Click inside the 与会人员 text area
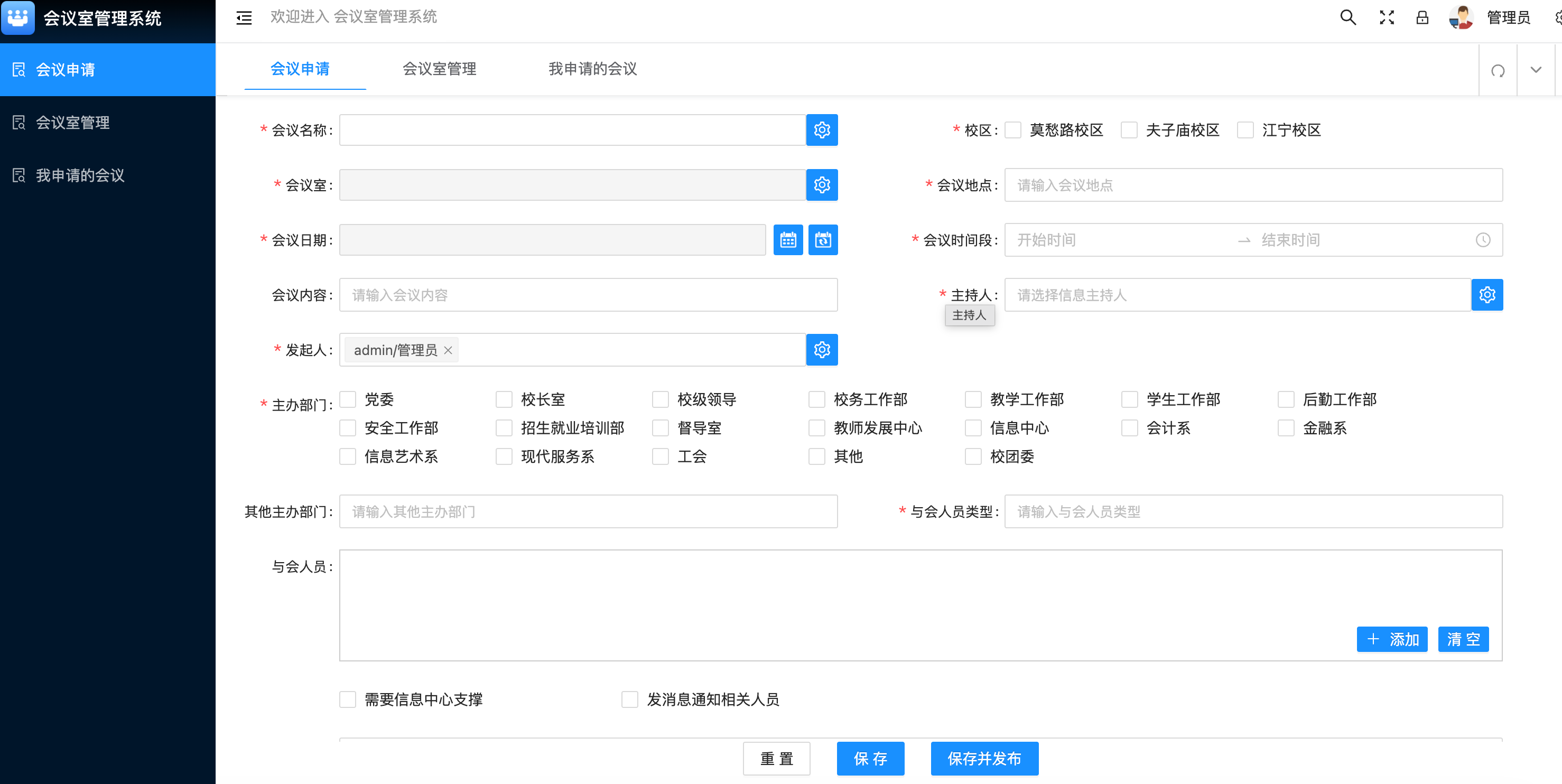The height and width of the screenshot is (784, 1562). point(921,605)
